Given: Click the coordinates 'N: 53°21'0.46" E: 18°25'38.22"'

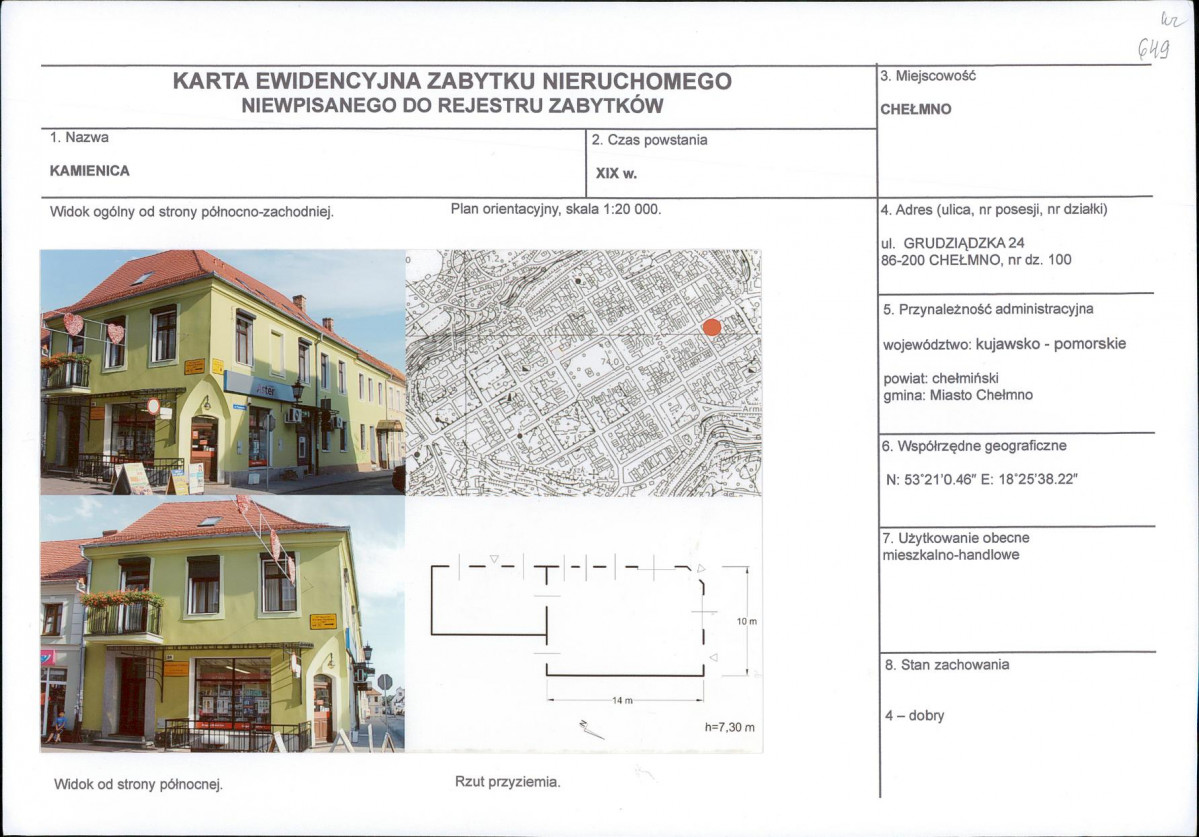Looking at the screenshot, I should coord(982,480).
